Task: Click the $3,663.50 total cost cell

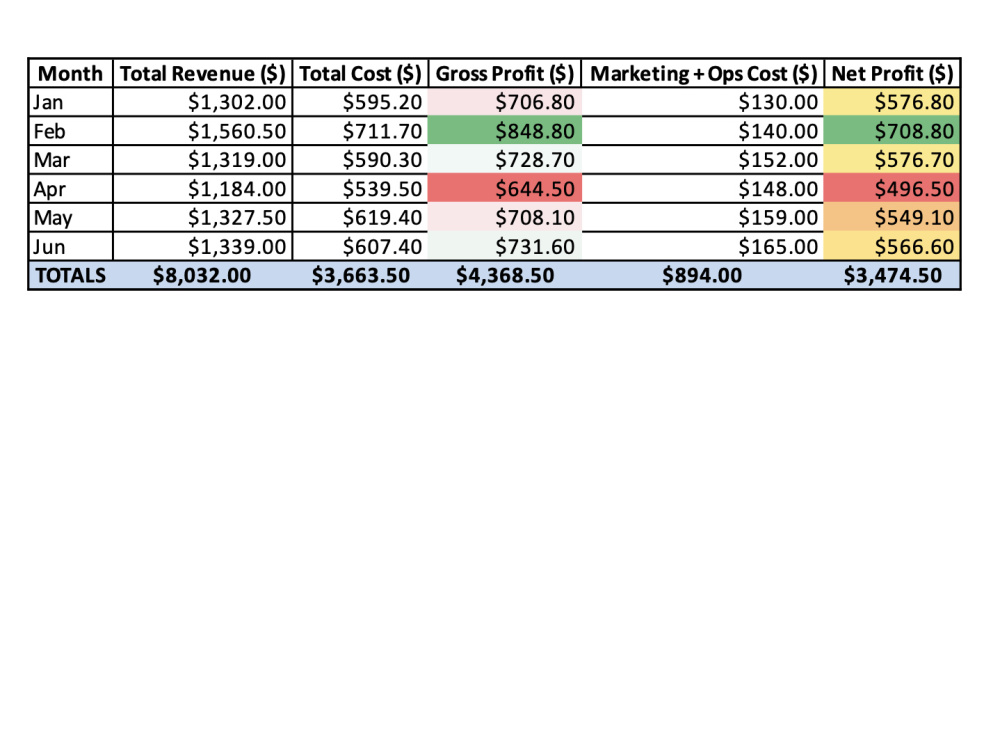Action: point(360,275)
